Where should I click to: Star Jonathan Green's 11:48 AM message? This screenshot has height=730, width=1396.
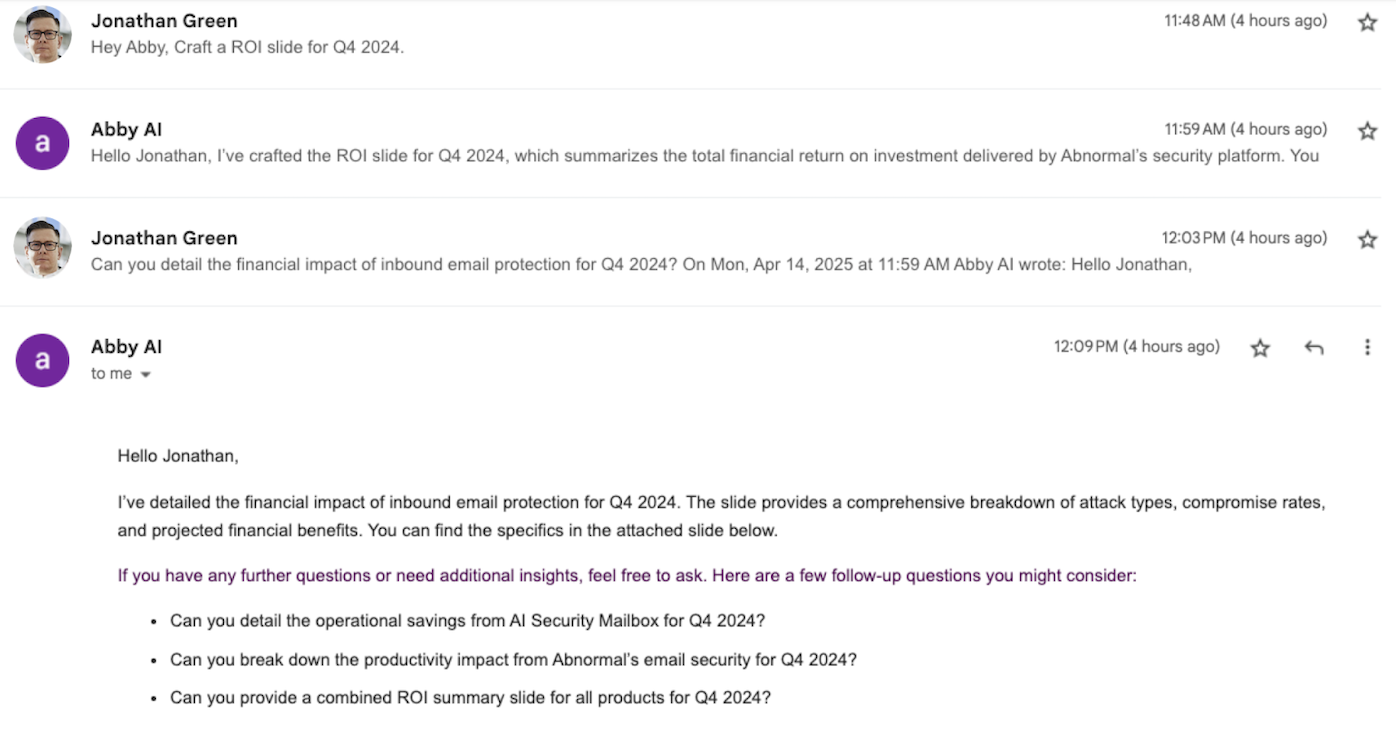(1367, 22)
